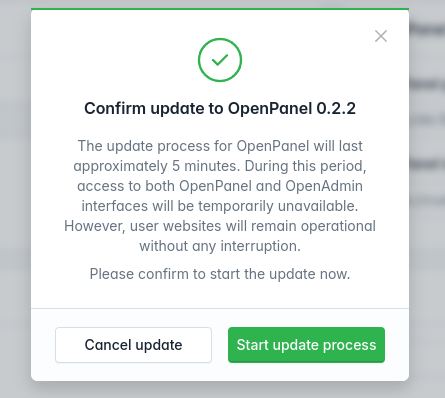Click the 'Confirm update to OpenPanel 0.2.2' heading
The height and width of the screenshot is (398, 445).
220,108
